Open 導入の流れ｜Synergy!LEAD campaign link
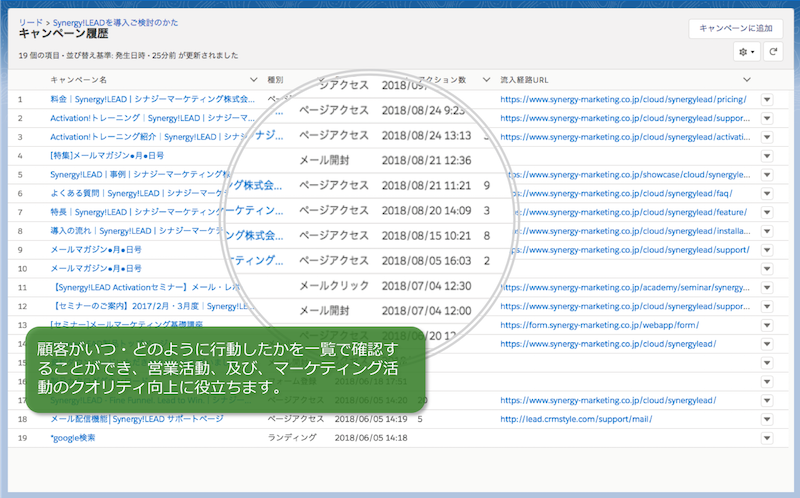The width and height of the screenshot is (800, 498). point(136,231)
